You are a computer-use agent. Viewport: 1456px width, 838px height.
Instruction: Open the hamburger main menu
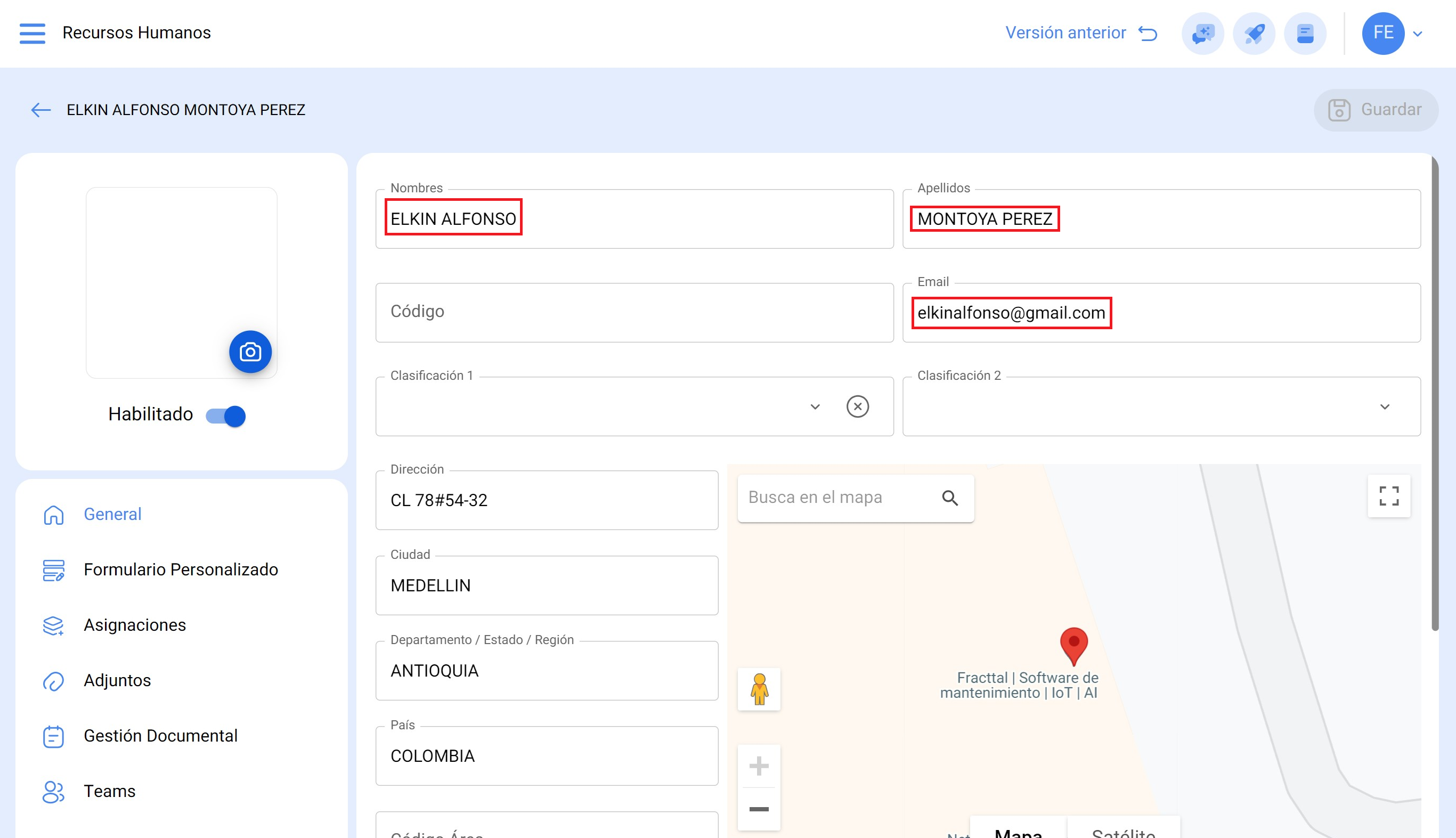tap(32, 33)
